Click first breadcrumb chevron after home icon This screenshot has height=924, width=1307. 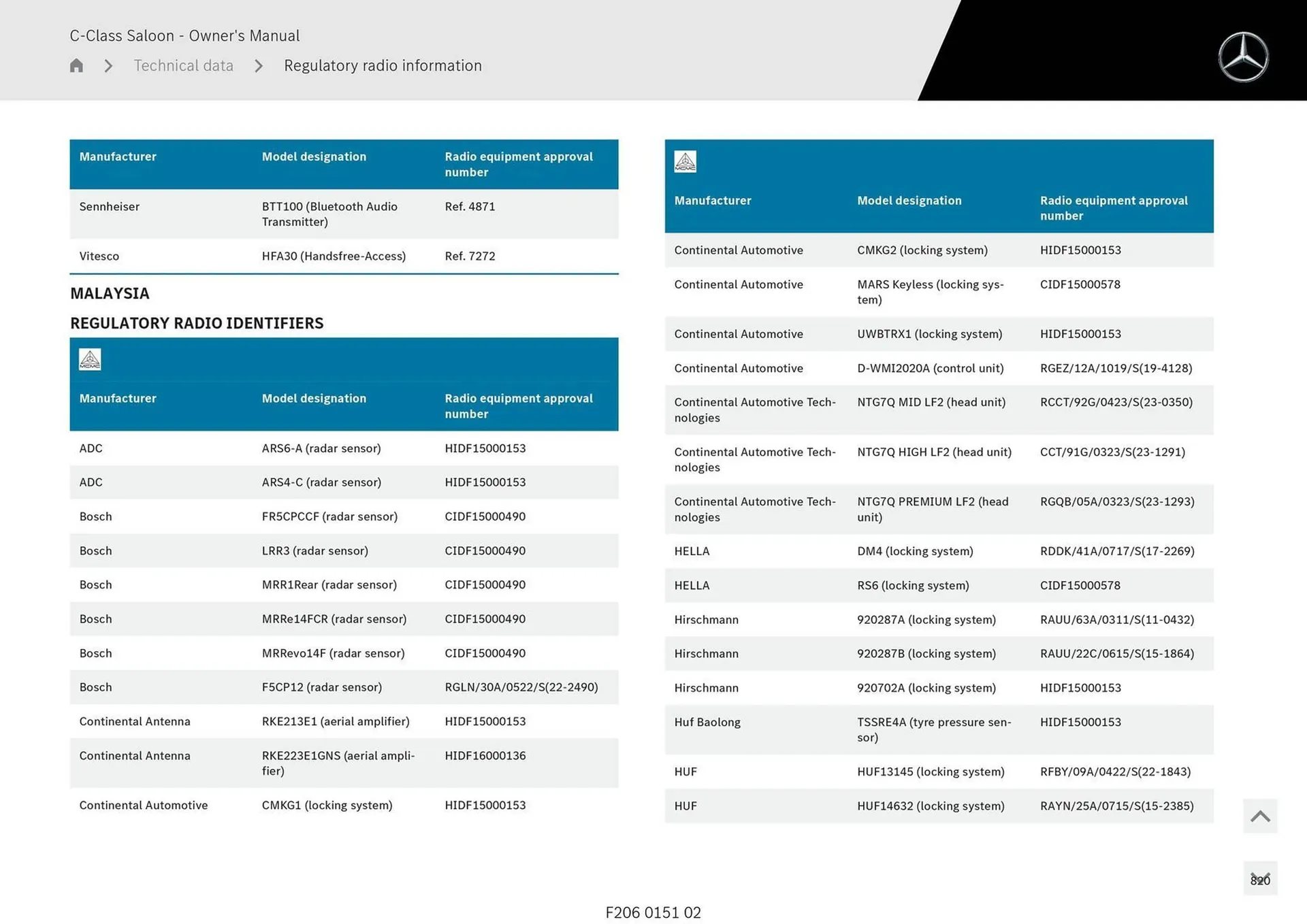pos(108,66)
